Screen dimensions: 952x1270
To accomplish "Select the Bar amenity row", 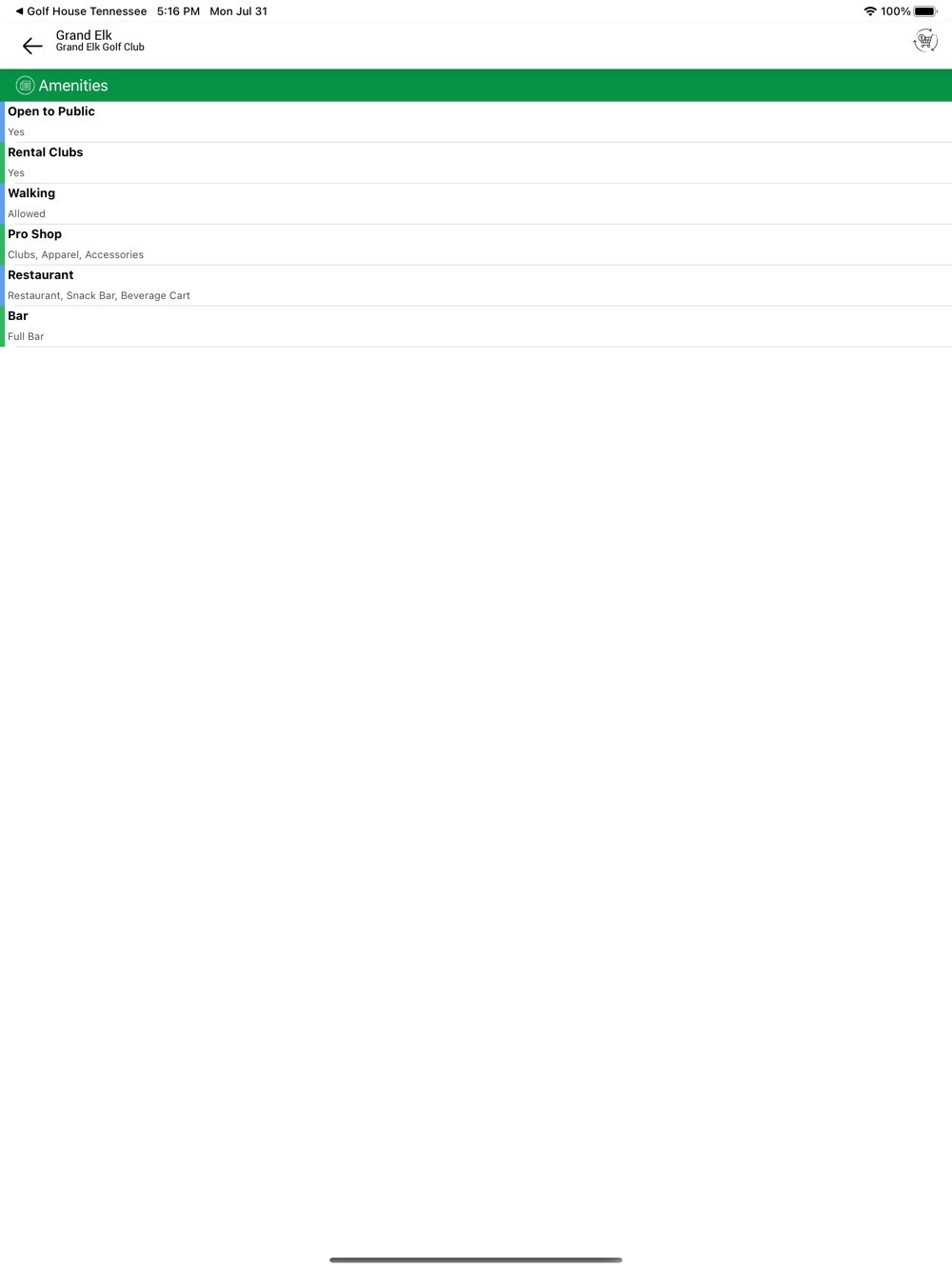I will tap(476, 327).
